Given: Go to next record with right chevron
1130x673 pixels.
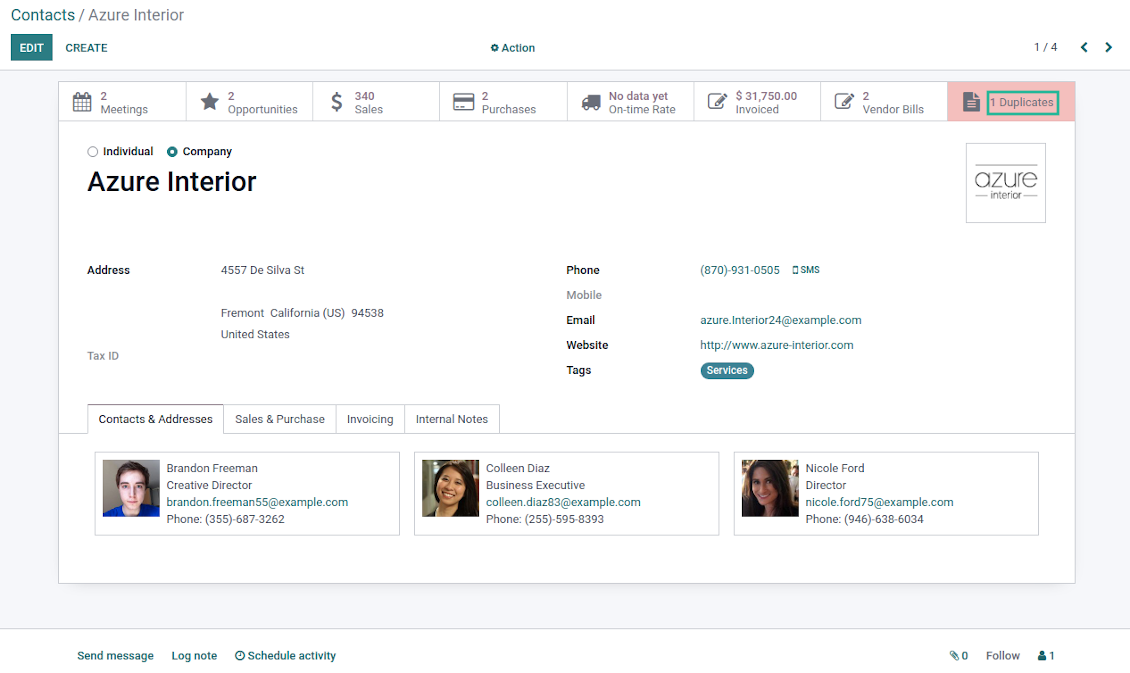Looking at the screenshot, I should [1108, 48].
